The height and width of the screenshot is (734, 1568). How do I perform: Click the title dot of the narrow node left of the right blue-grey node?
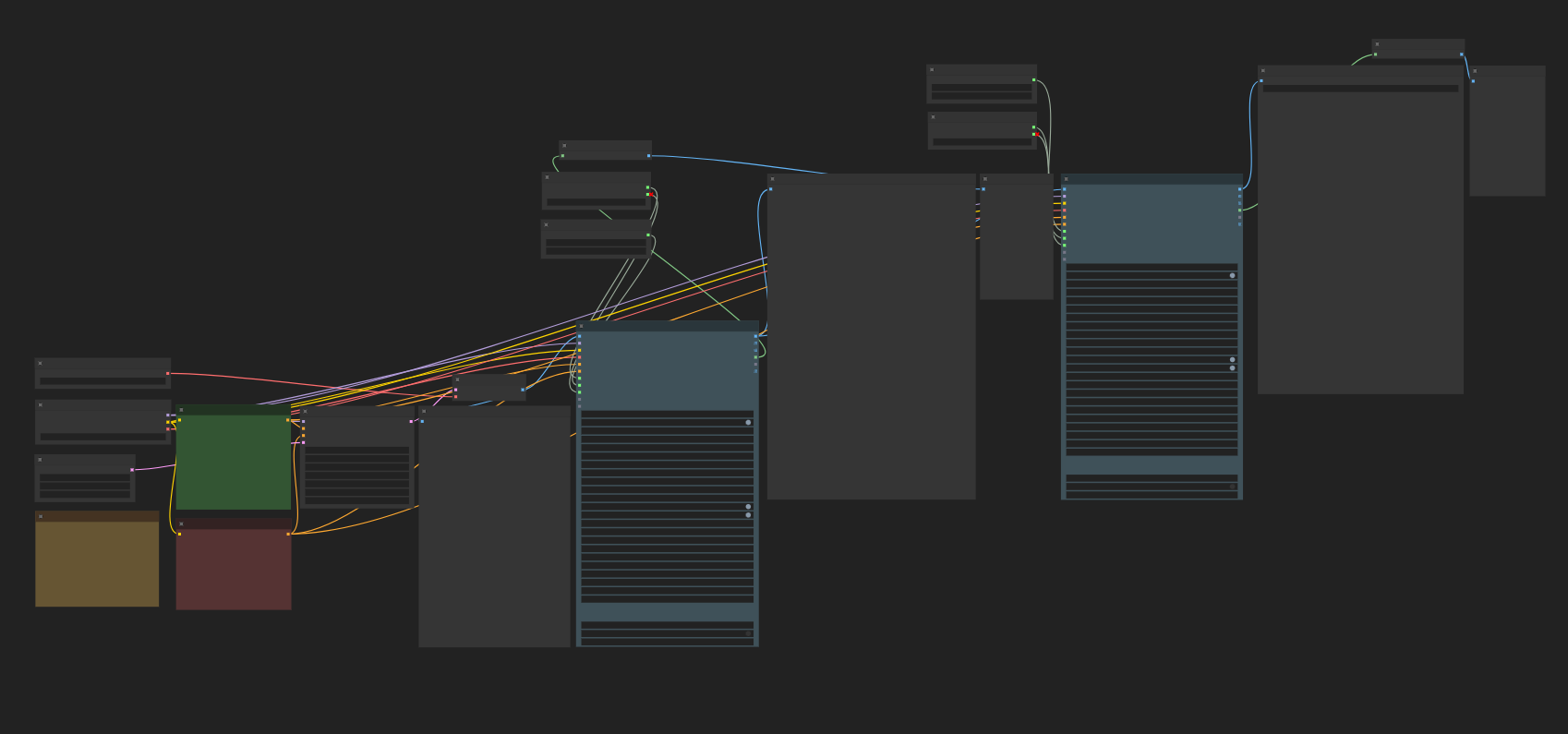click(985, 179)
